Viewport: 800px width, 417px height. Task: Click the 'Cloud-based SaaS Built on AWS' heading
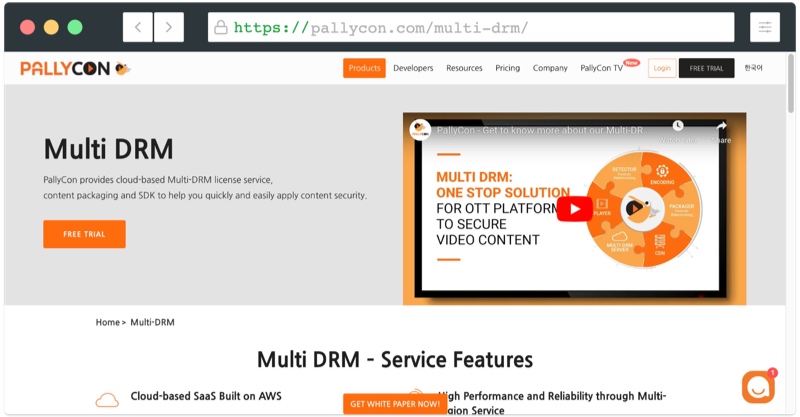click(x=206, y=396)
